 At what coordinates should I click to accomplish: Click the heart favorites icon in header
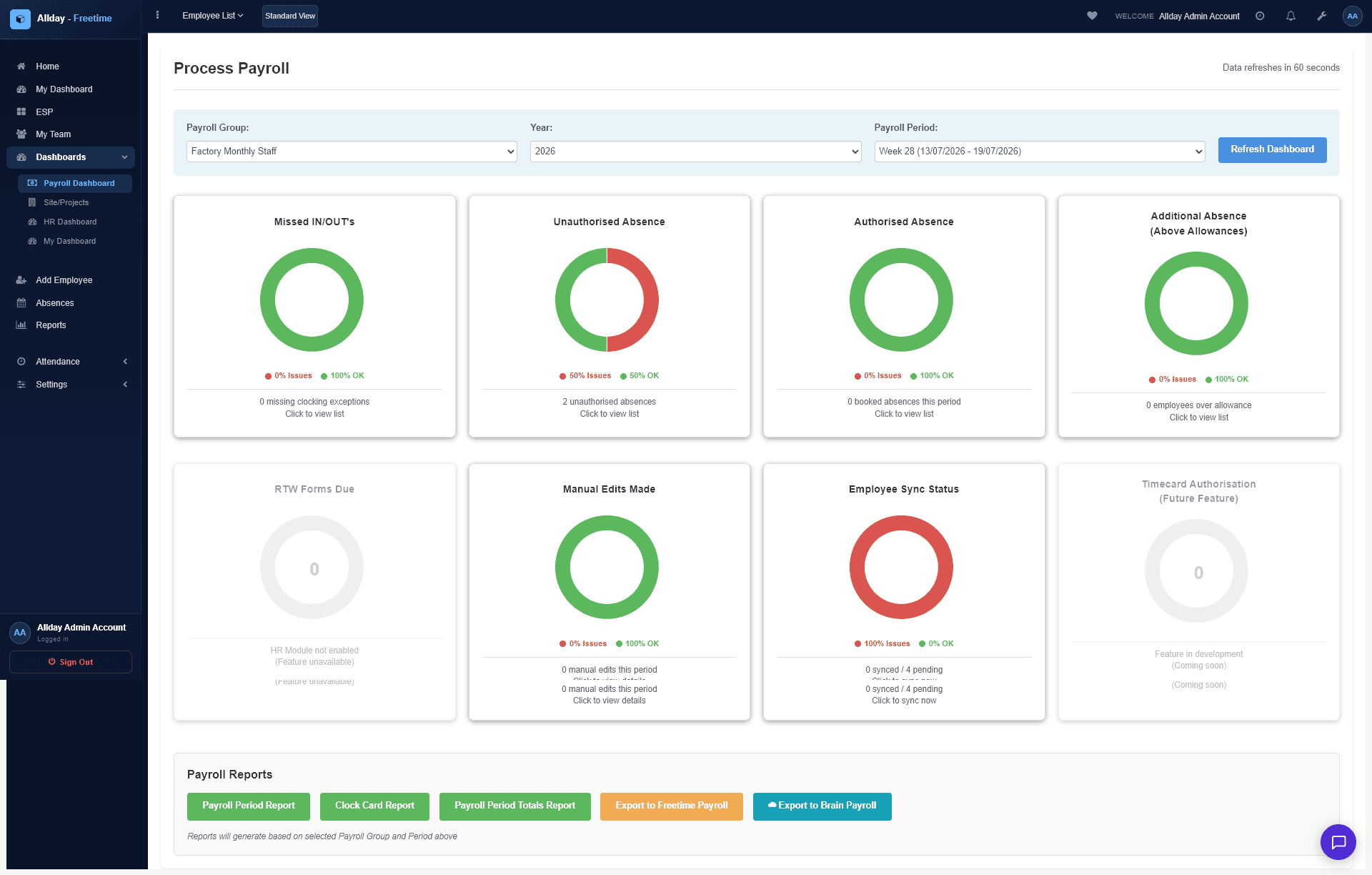[1092, 16]
